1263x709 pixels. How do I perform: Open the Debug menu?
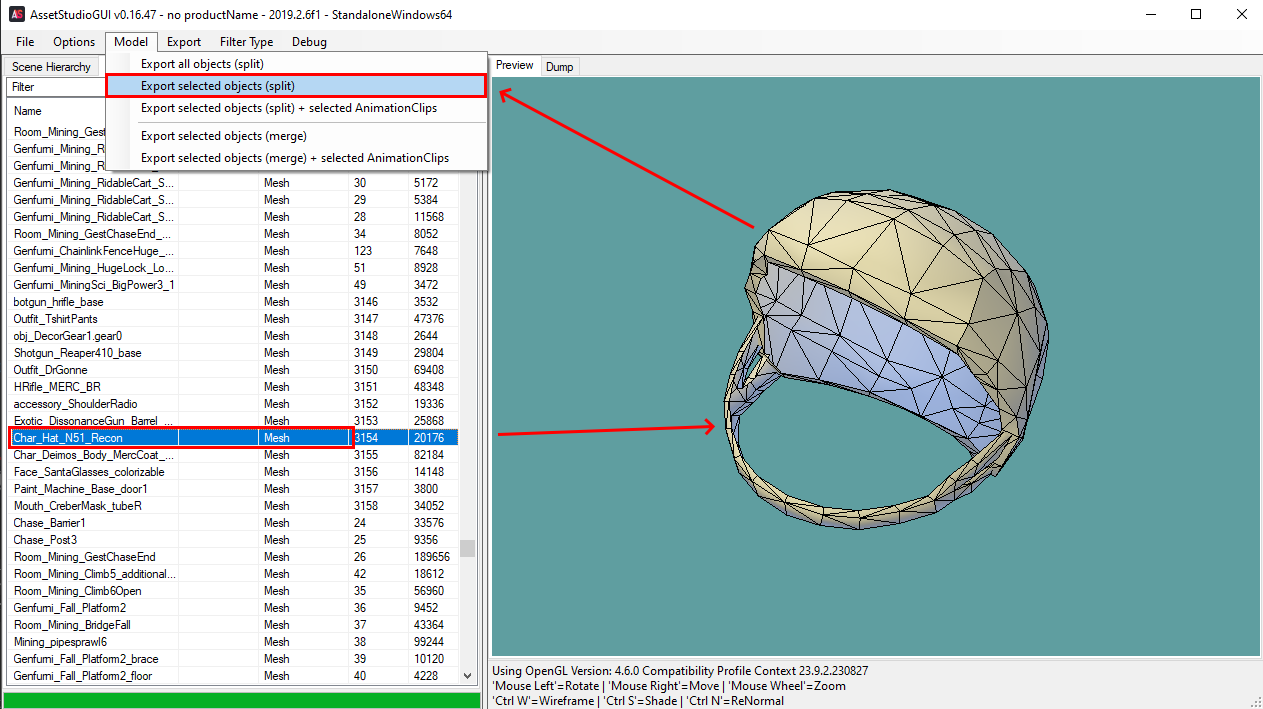pos(309,42)
